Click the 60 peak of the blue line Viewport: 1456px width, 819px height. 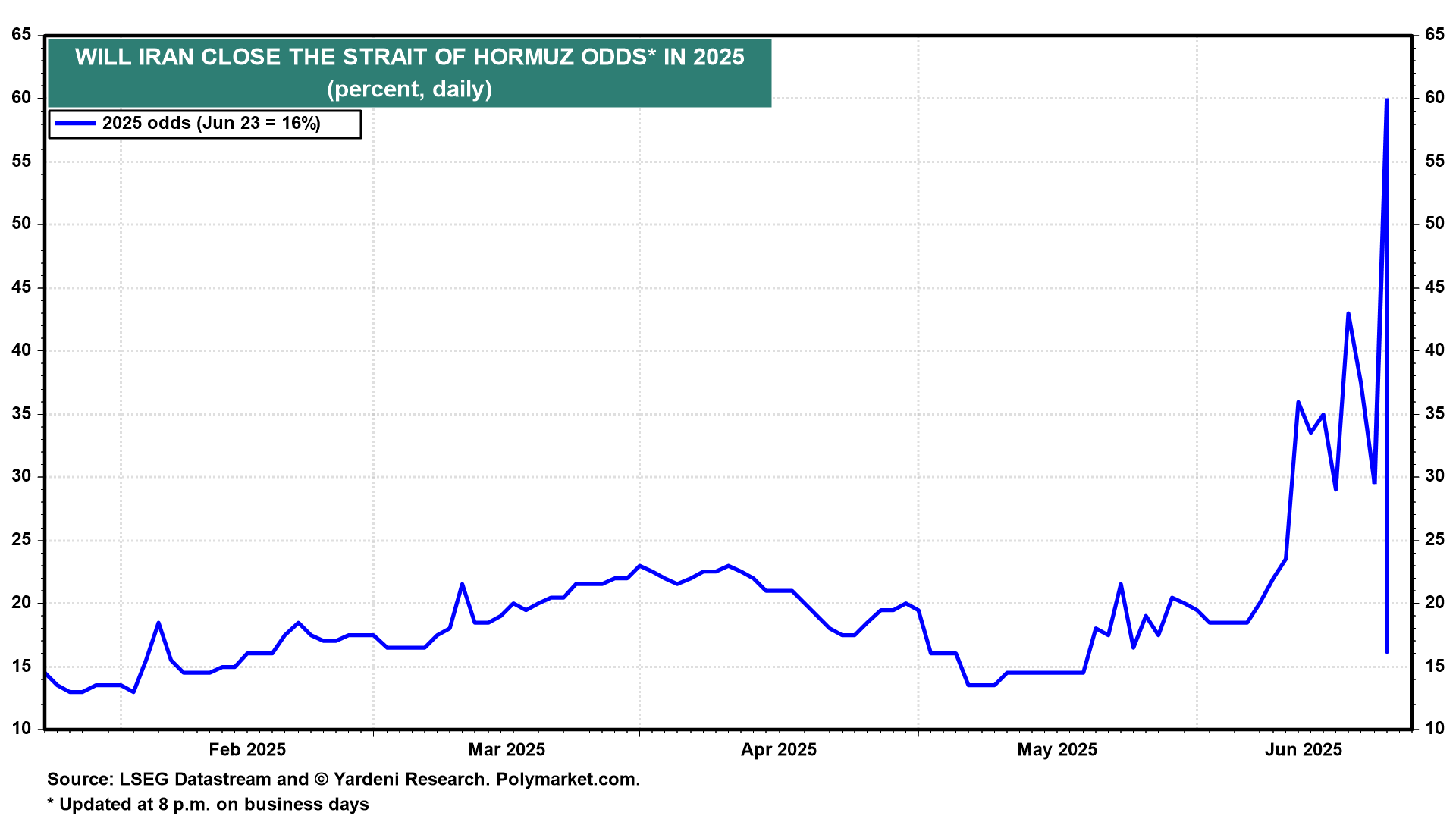click(x=1387, y=99)
